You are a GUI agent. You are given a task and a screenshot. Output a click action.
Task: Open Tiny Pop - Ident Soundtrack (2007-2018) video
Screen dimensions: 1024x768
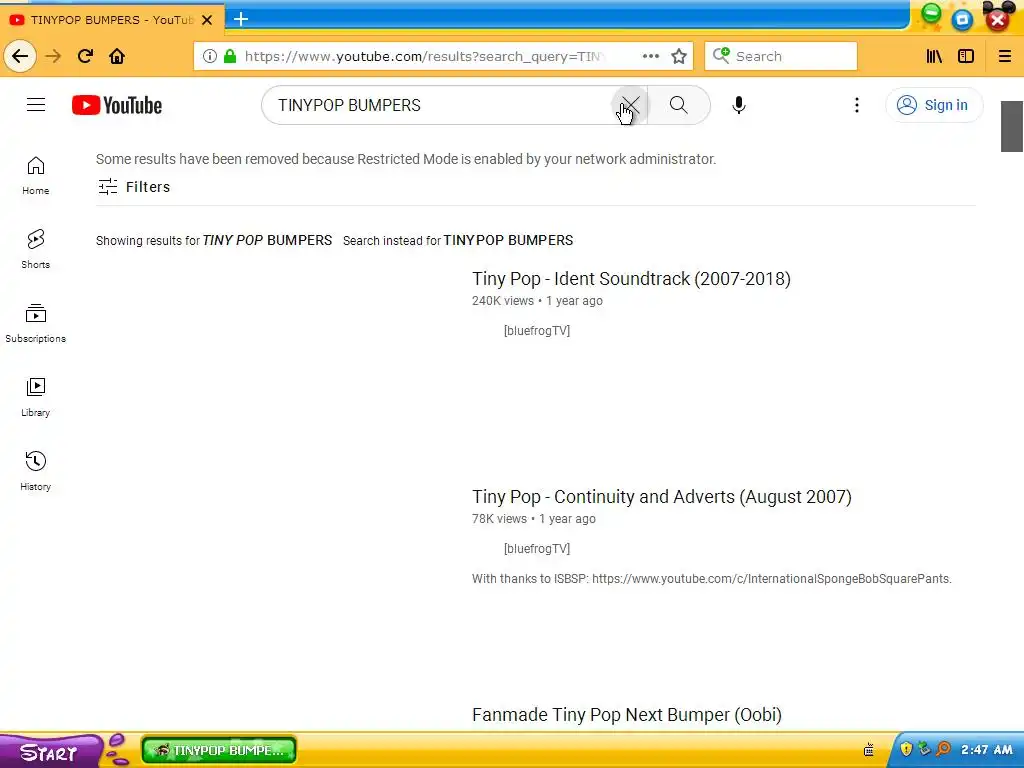click(631, 279)
